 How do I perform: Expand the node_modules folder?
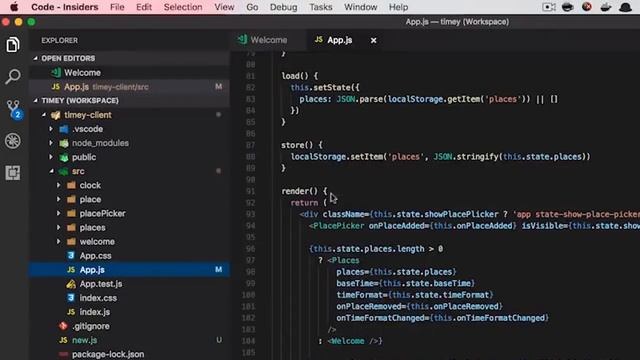[51, 143]
